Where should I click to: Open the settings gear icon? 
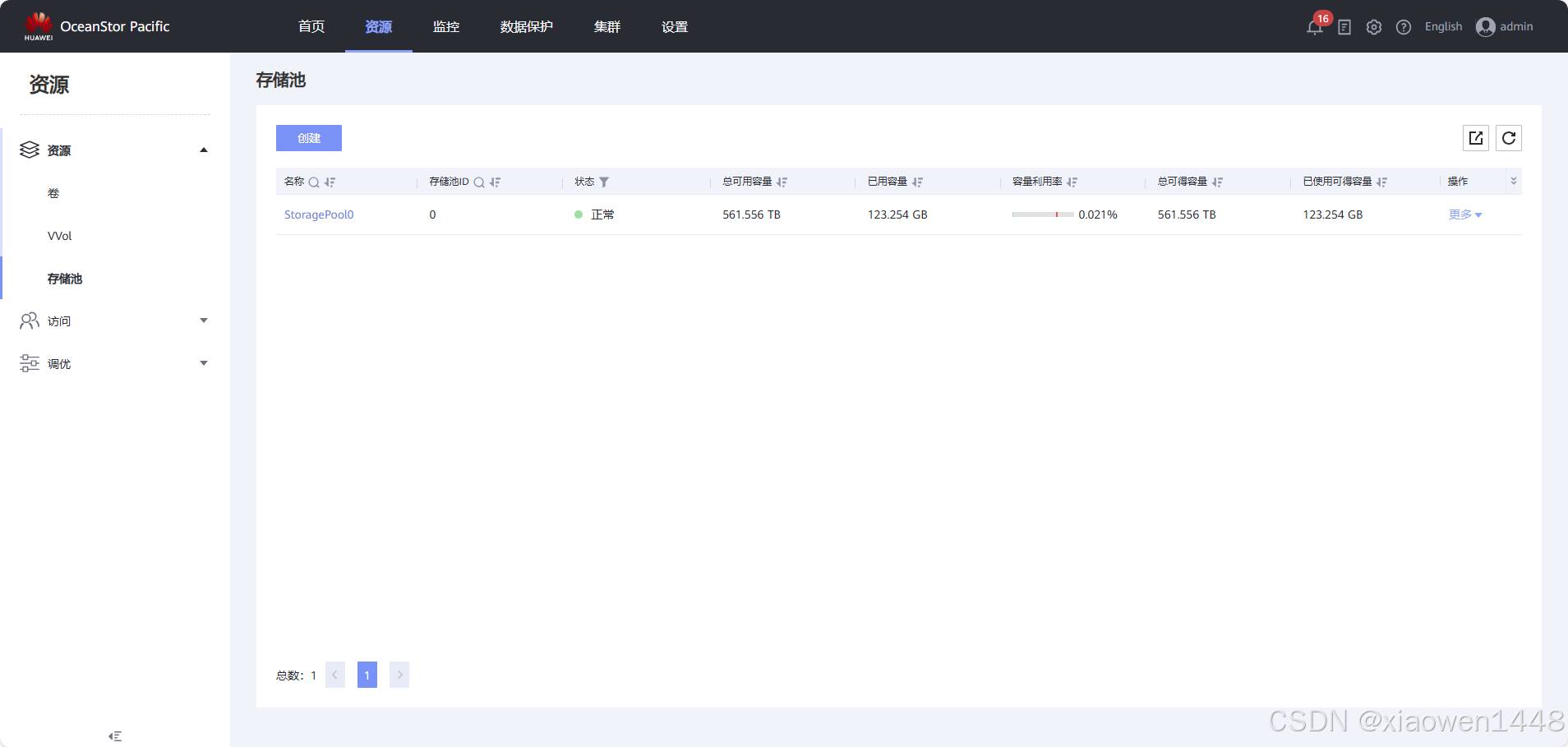pos(1374,27)
